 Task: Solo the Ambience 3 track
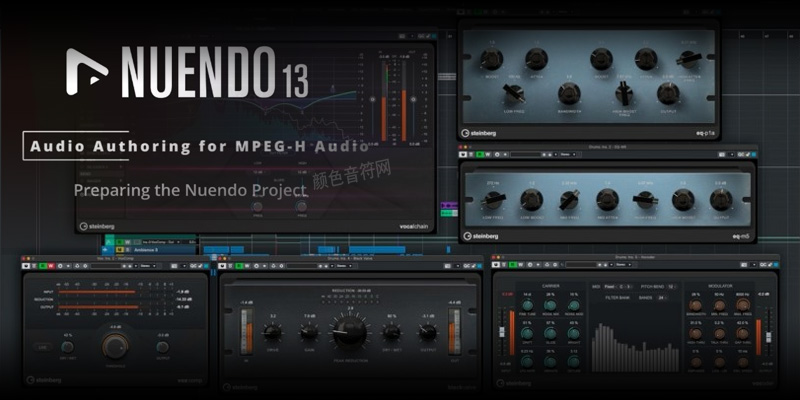pyautogui.click(x=128, y=249)
